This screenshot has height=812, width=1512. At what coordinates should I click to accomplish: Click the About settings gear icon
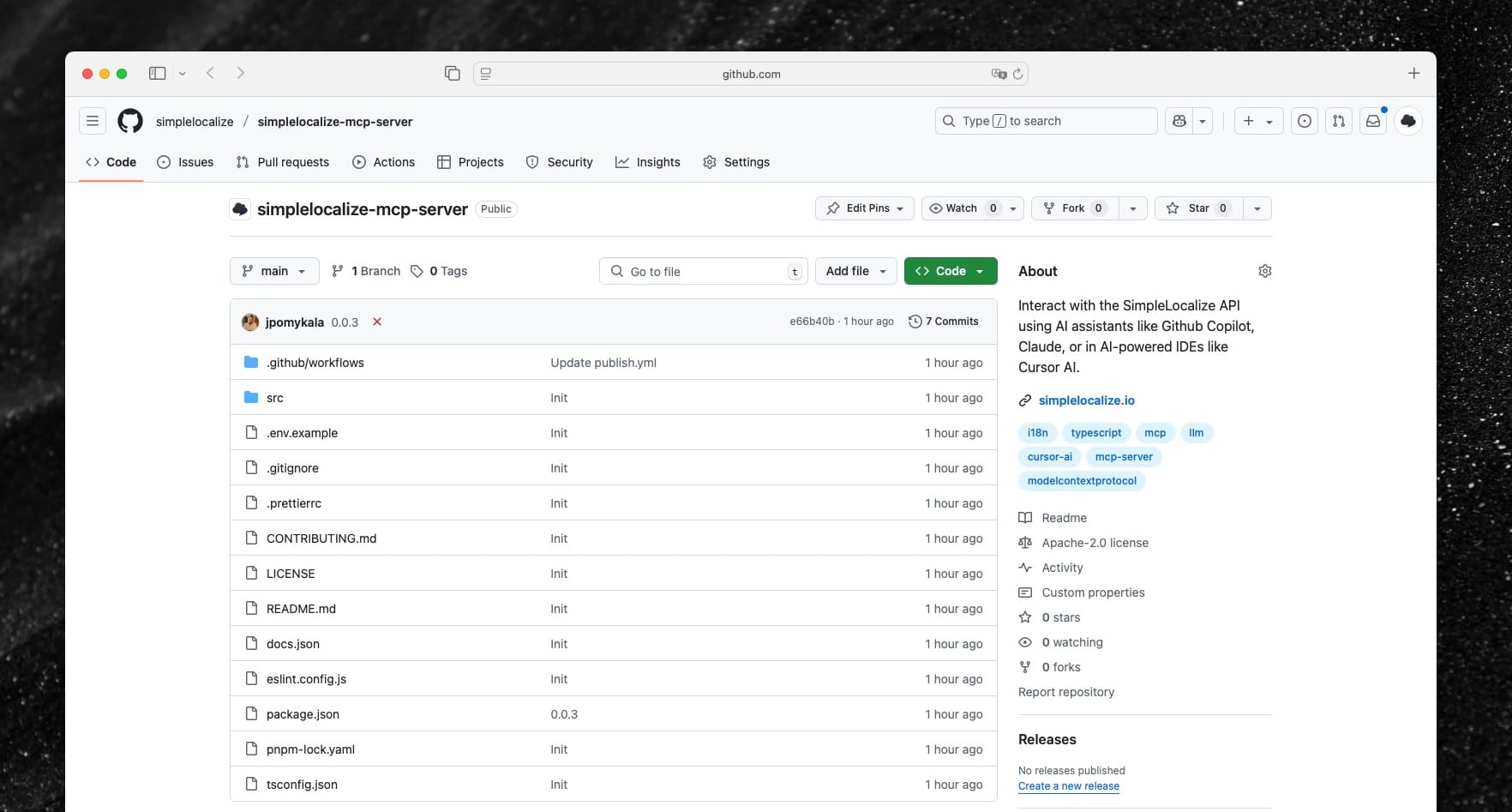pos(1265,271)
